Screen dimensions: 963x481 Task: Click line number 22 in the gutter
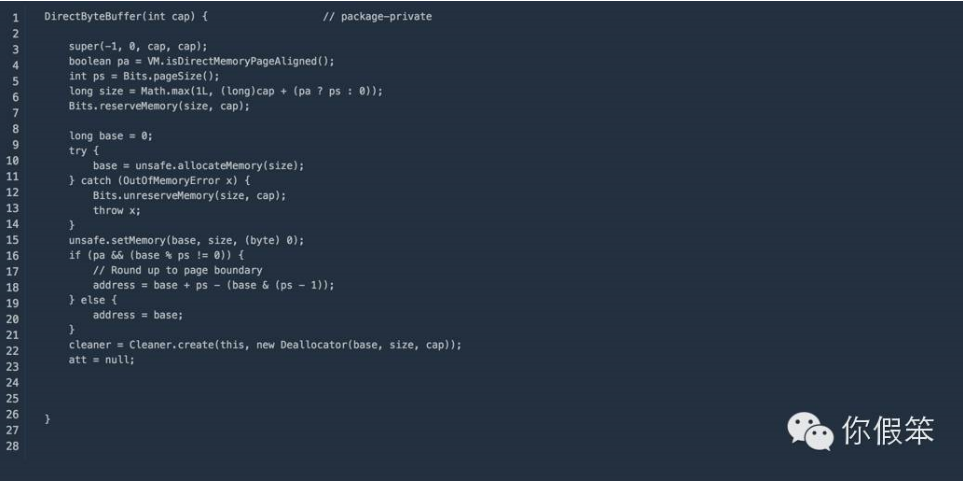point(12,351)
